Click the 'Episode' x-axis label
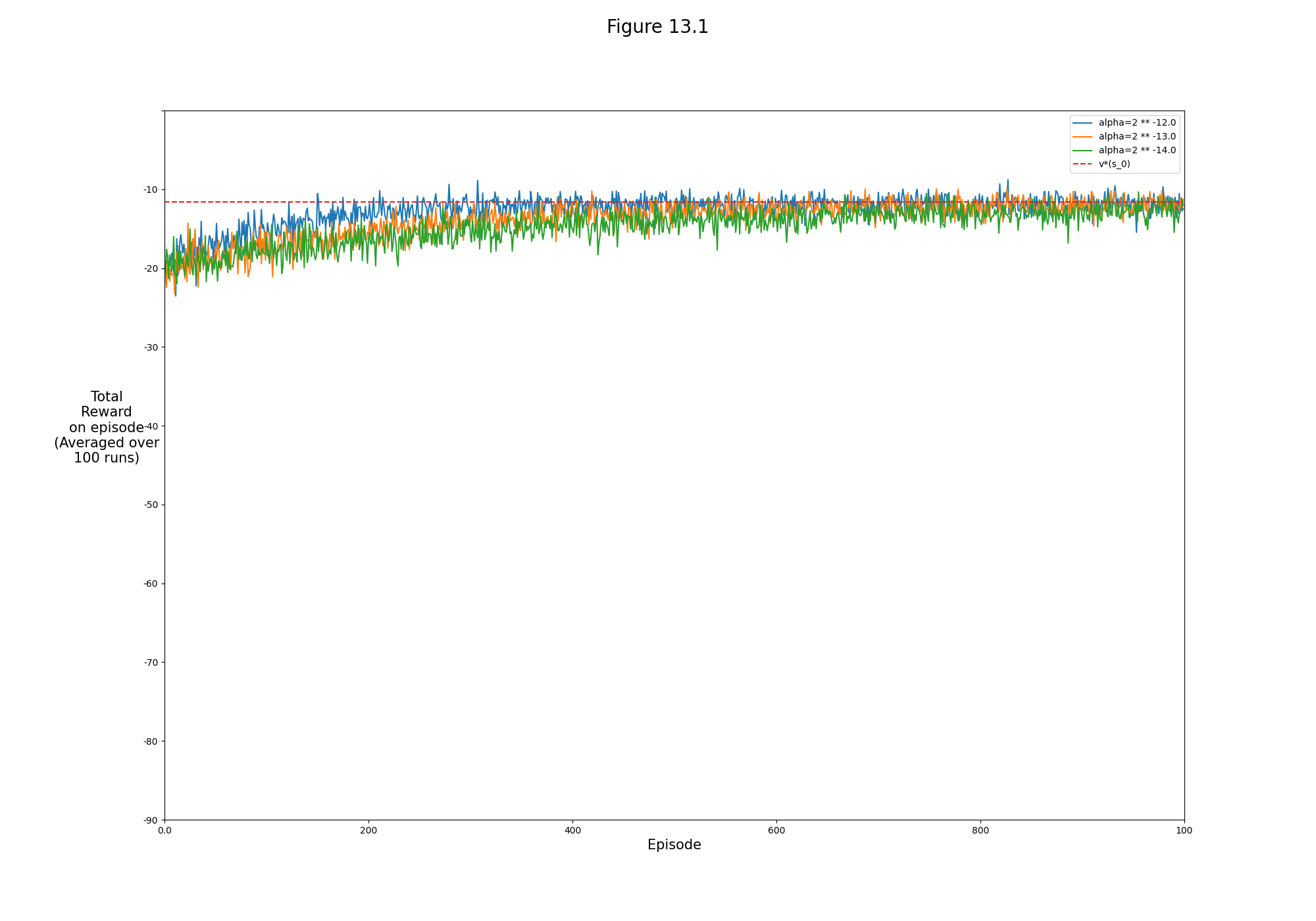The width and height of the screenshot is (1316, 921). click(x=674, y=845)
